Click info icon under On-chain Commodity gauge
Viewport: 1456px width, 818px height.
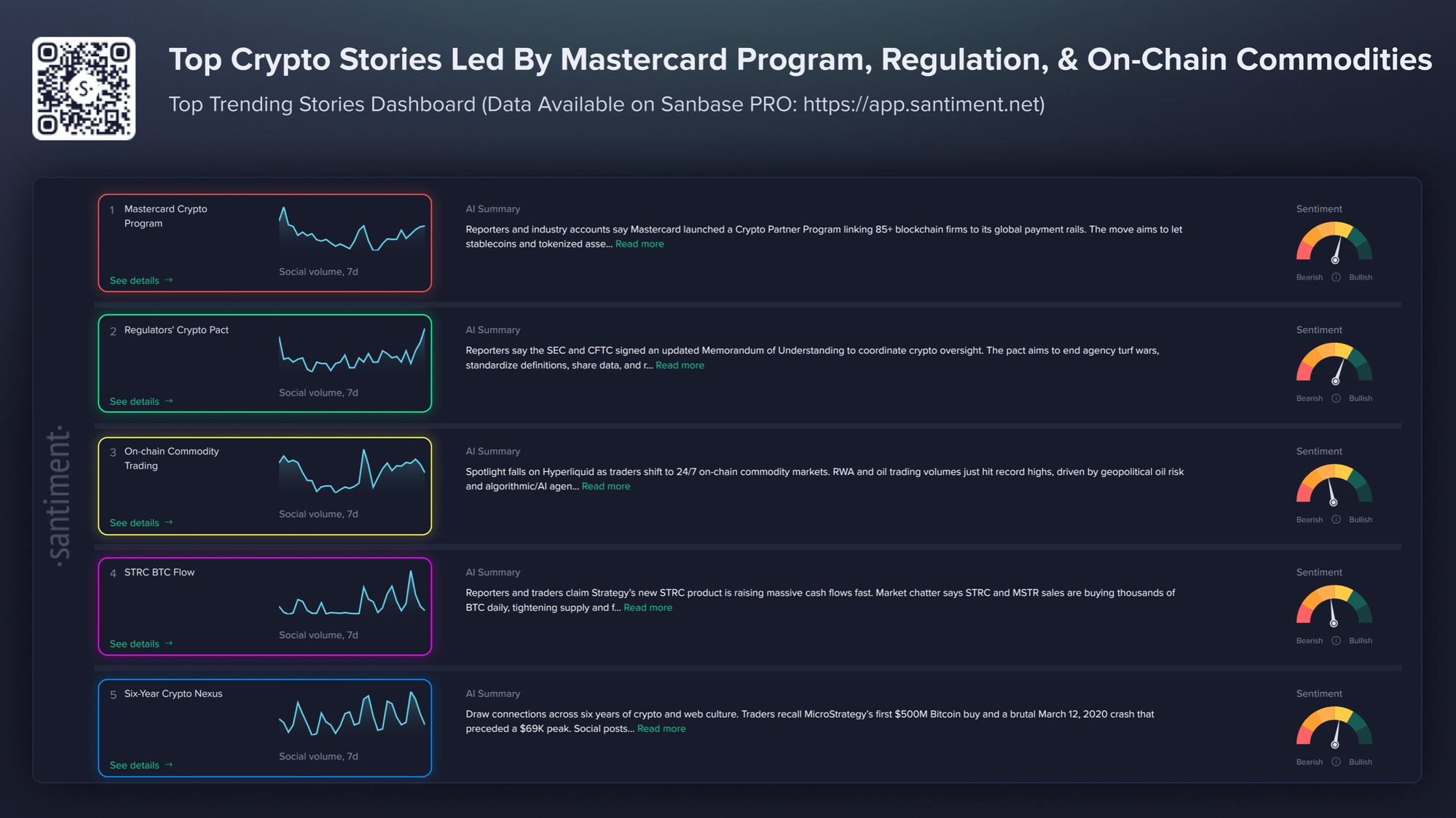click(1336, 520)
